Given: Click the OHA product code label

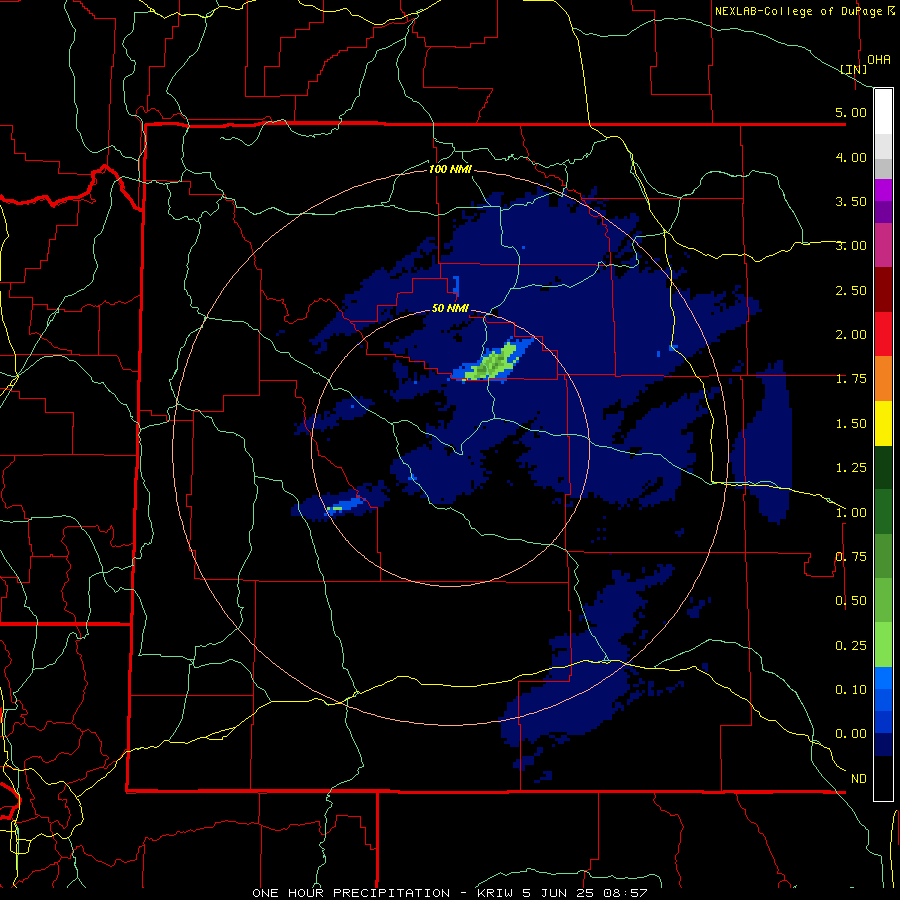Looking at the screenshot, I should pyautogui.click(x=879, y=60).
